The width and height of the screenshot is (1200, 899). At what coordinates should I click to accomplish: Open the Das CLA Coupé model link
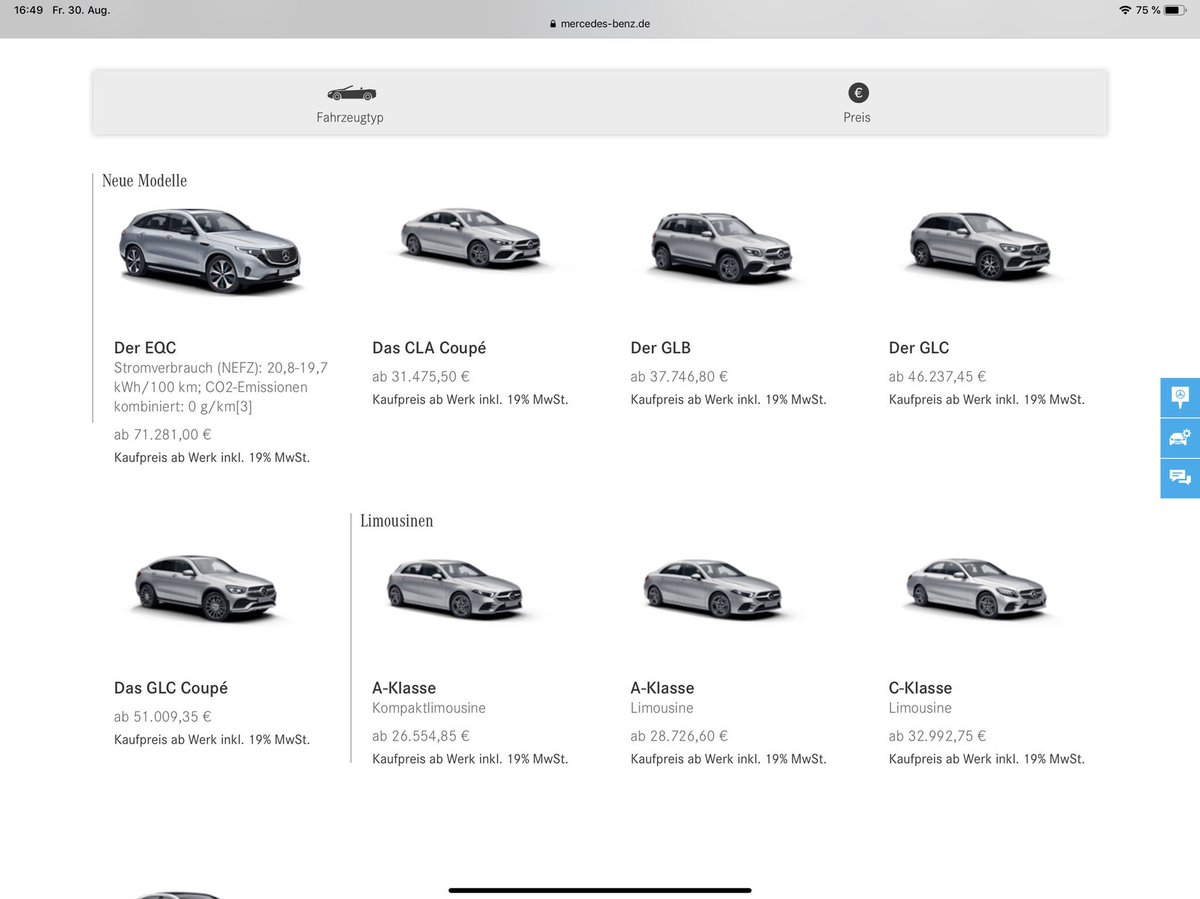click(x=429, y=348)
